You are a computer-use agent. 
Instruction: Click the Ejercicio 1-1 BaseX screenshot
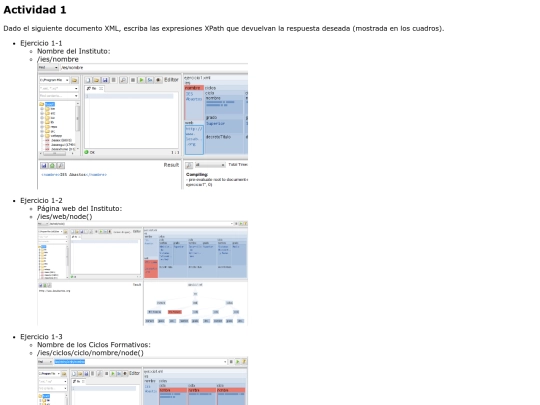143,126
